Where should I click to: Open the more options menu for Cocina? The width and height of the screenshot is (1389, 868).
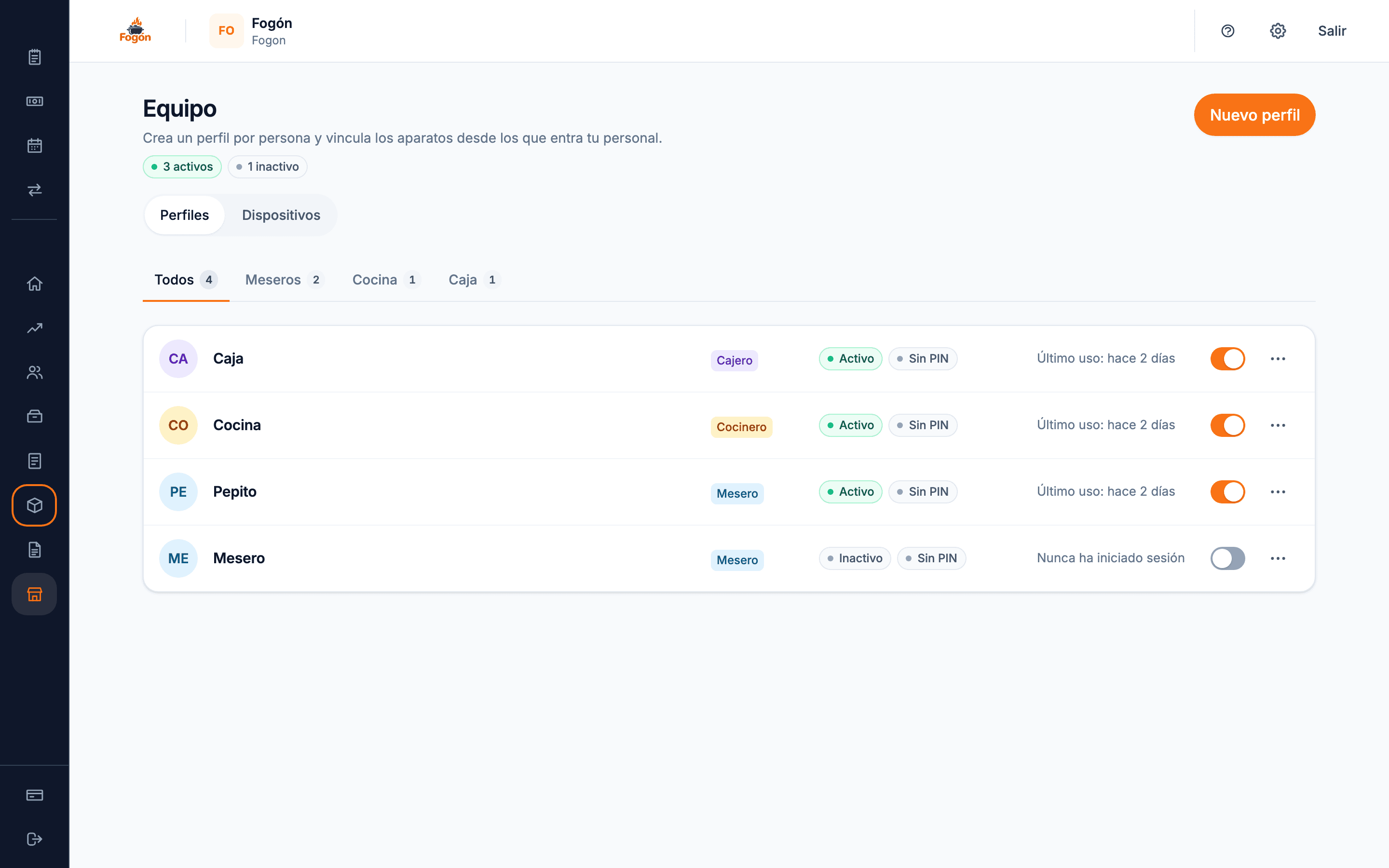(x=1278, y=425)
